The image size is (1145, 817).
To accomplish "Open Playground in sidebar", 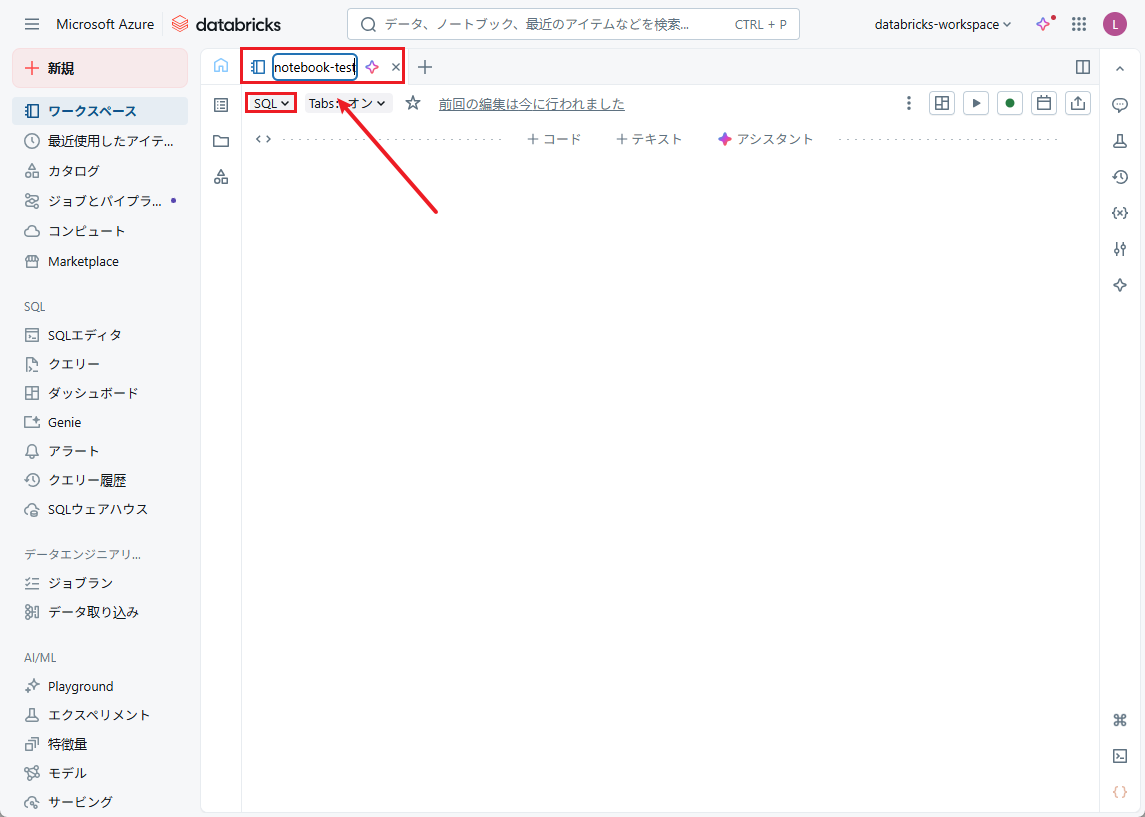I will pyautogui.click(x=100, y=686).
